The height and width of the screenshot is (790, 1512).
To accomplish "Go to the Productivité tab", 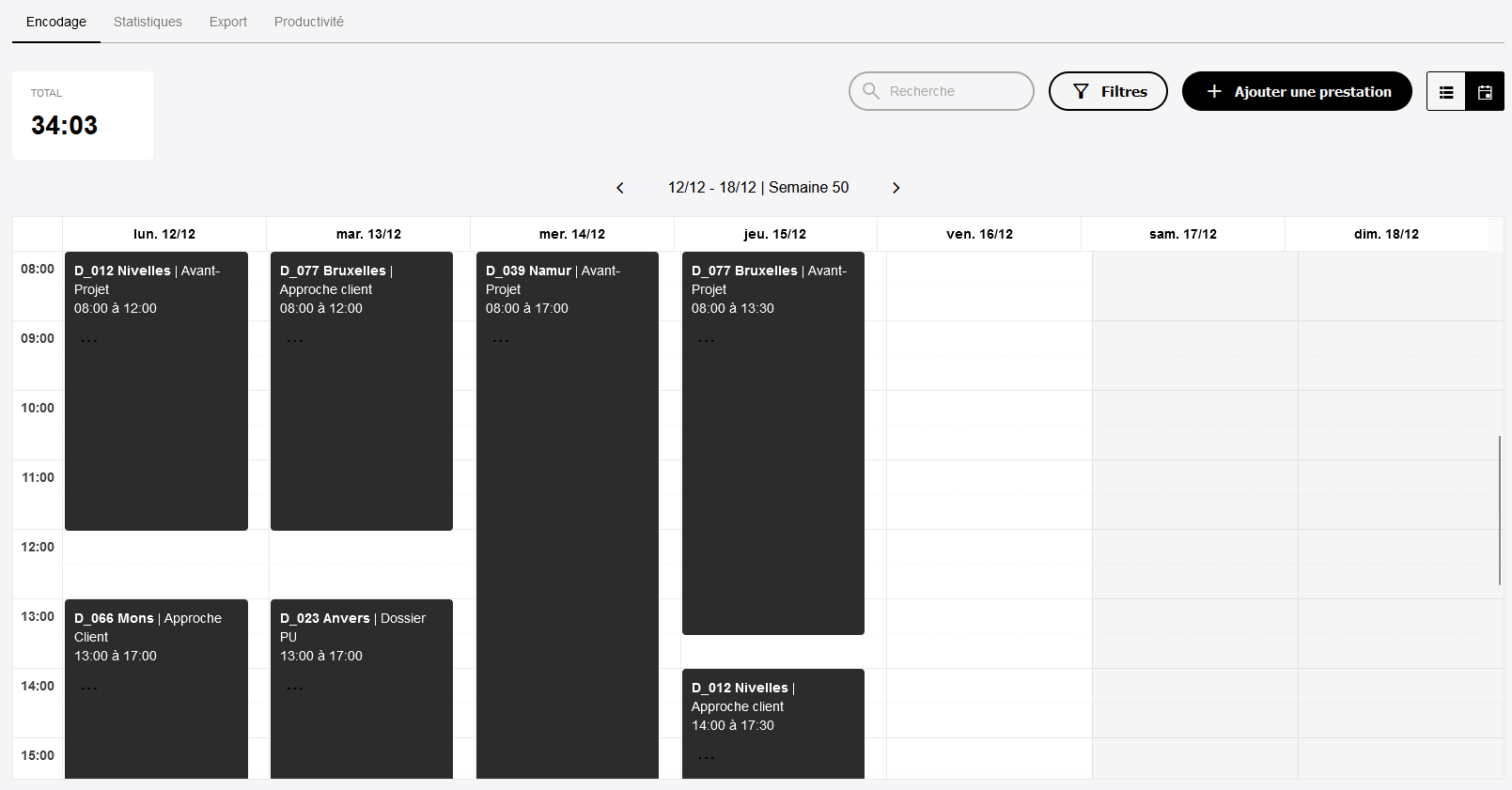I will (309, 22).
